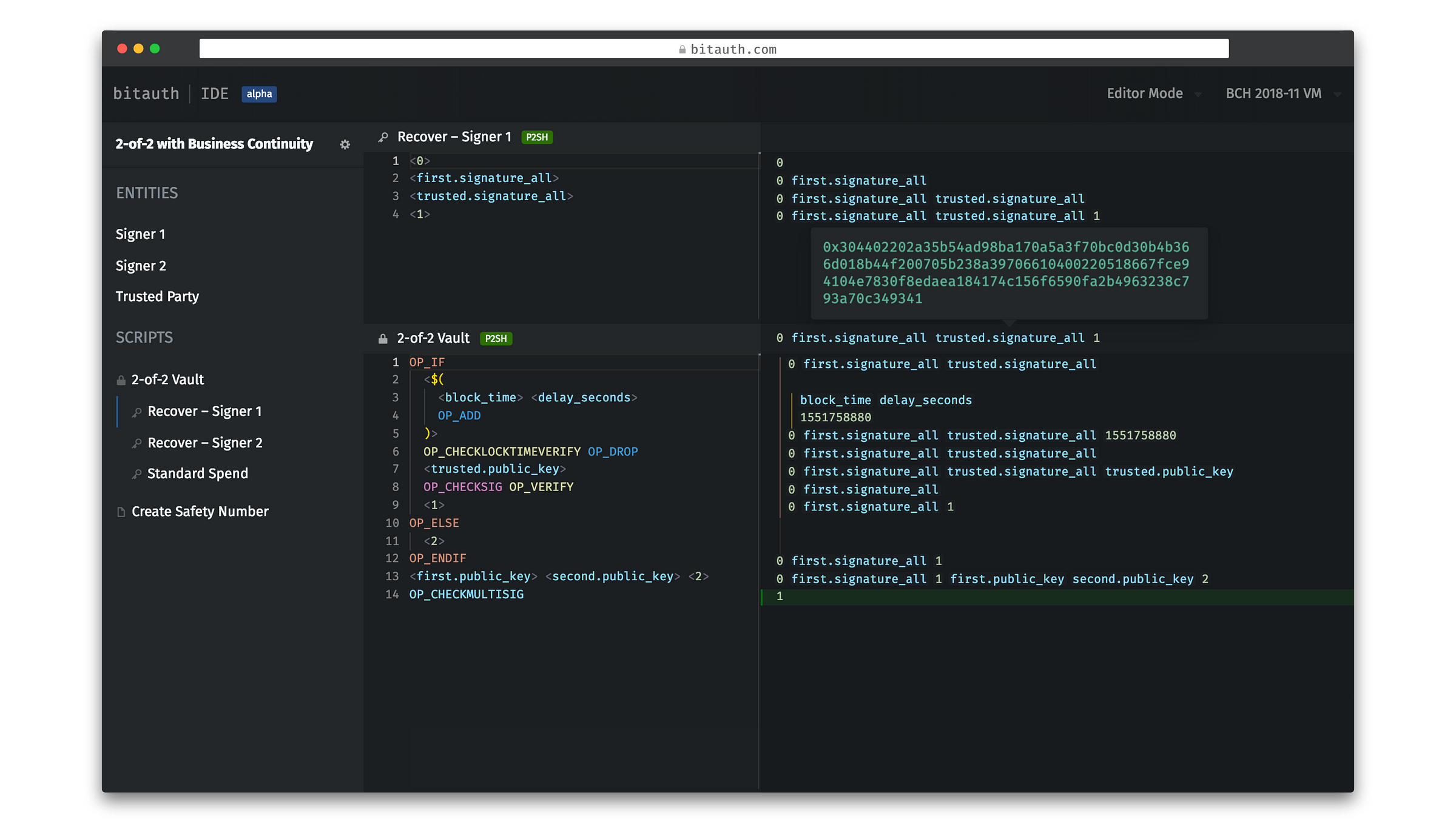Select the BCH 2018-11 VM dropdown
This screenshot has width=1456, height=823.
pos(1281,93)
